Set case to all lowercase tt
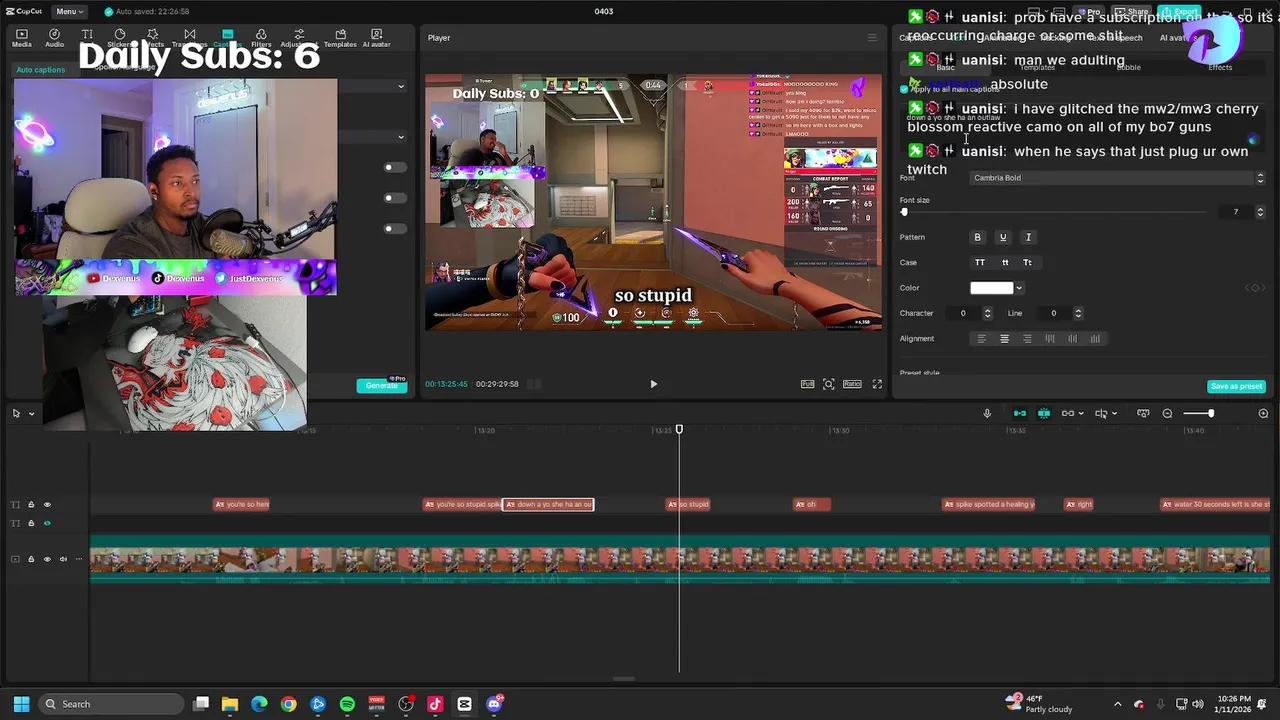This screenshot has height=720, width=1280. point(1004,262)
